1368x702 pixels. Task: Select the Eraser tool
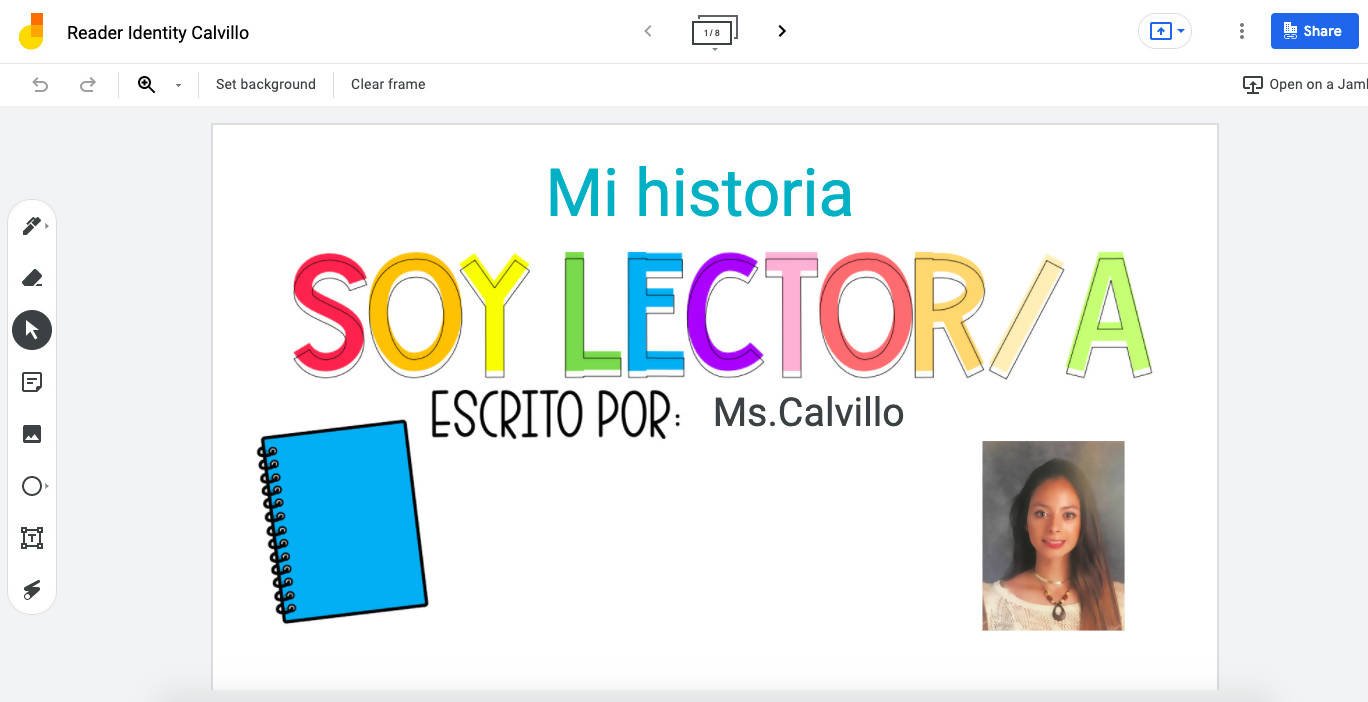(31, 278)
